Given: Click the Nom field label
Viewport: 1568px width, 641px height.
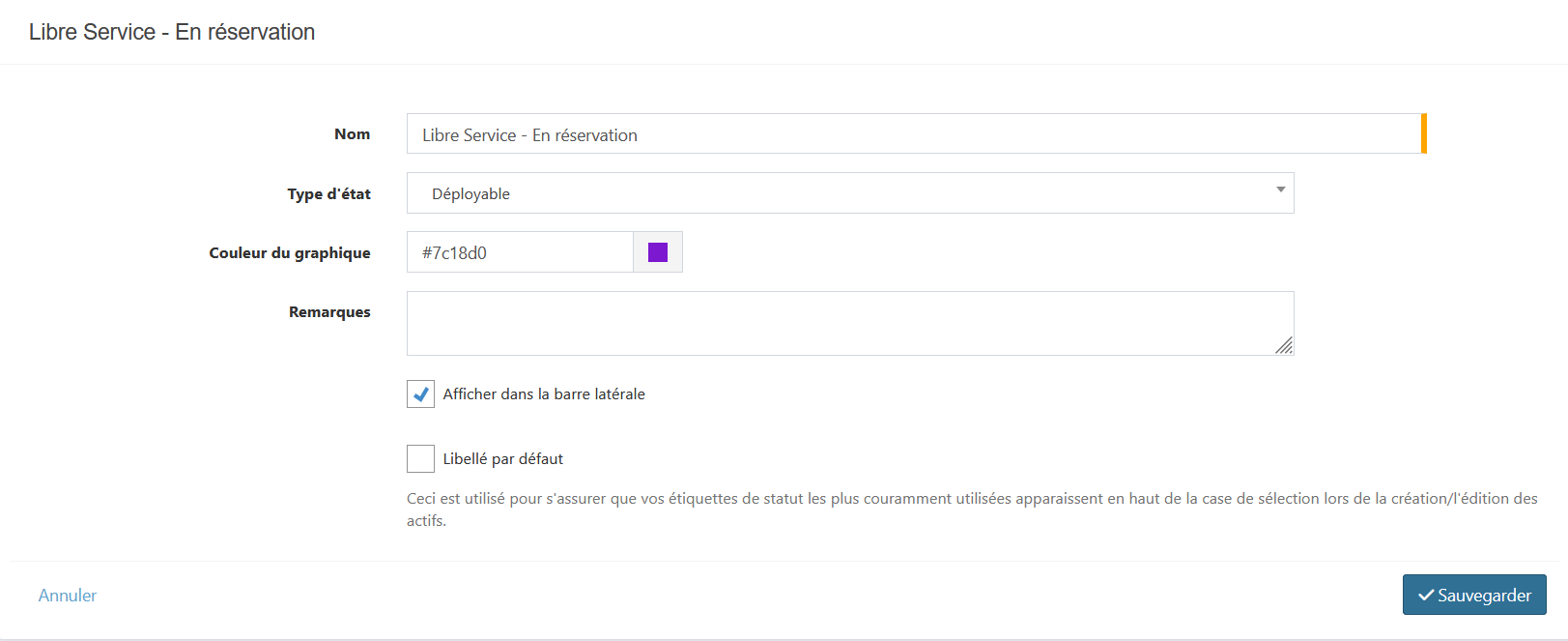Looking at the screenshot, I should pyautogui.click(x=352, y=134).
